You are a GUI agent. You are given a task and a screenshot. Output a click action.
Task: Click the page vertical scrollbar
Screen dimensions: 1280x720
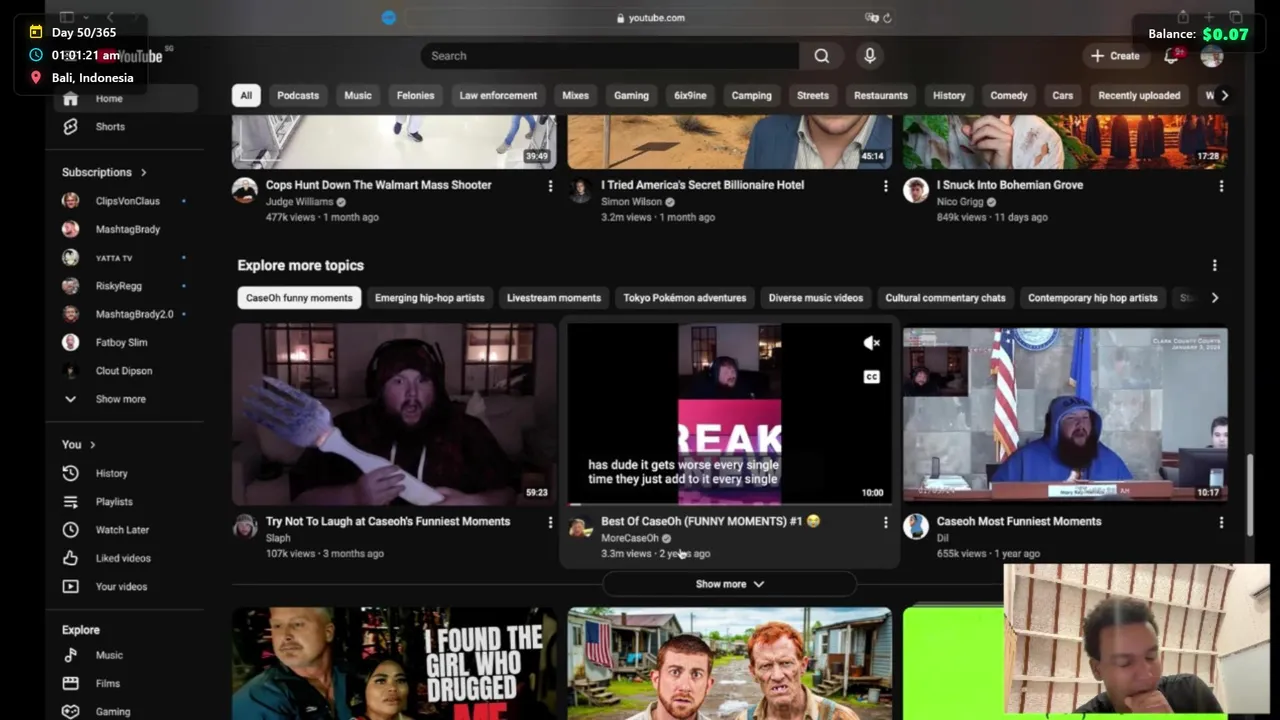coord(1249,495)
